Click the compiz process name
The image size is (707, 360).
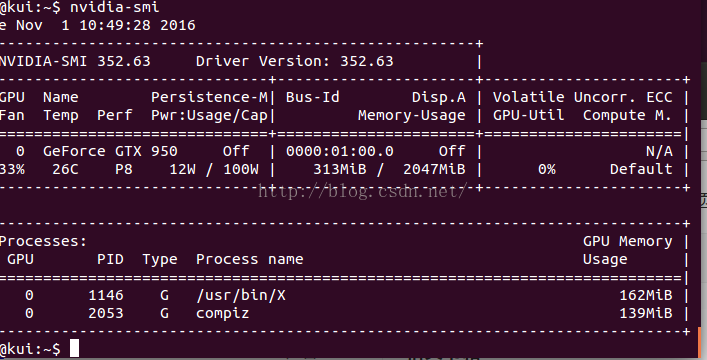[x=223, y=314]
